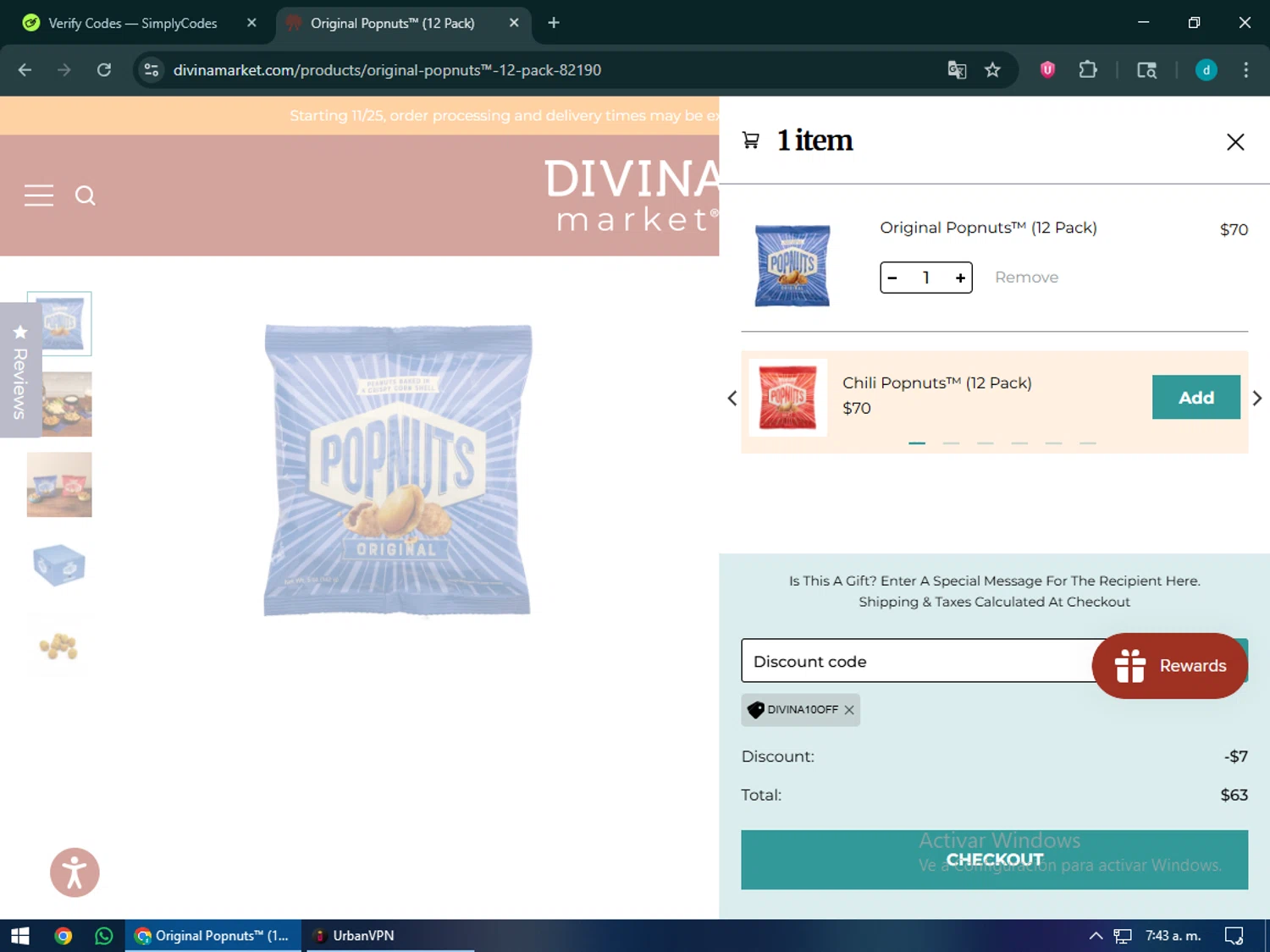Viewport: 1270px width, 952px height.
Task: Select the third carousel indicator dash
Action: tap(985, 443)
